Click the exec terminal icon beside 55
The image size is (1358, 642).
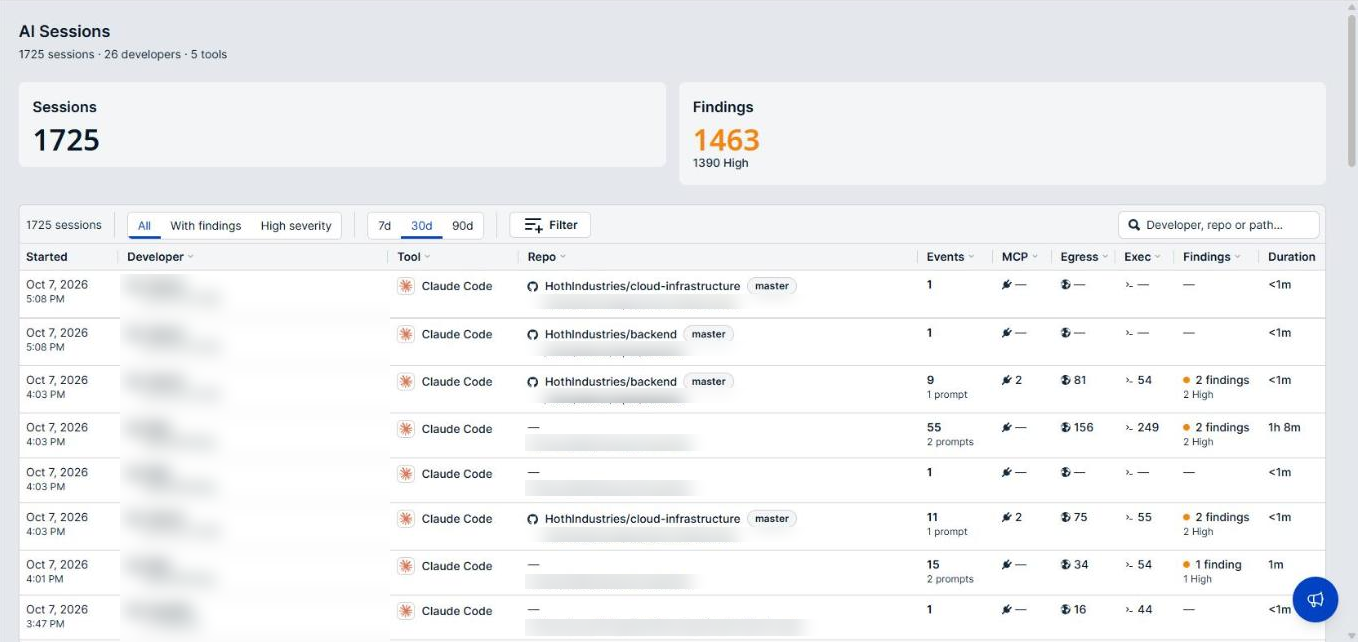[1129, 517]
